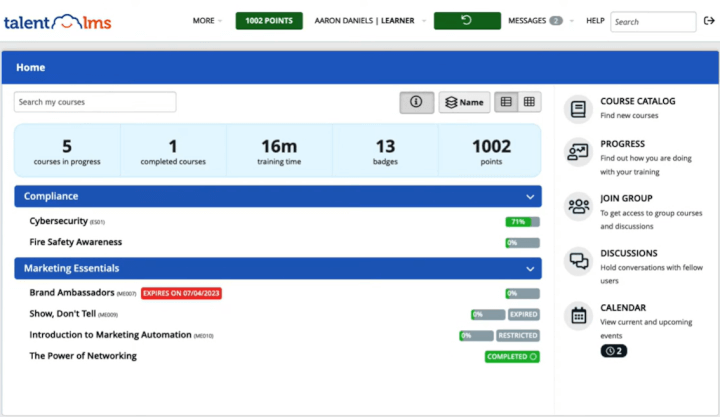Toggle the course info button
720x417 pixels.
(417, 102)
